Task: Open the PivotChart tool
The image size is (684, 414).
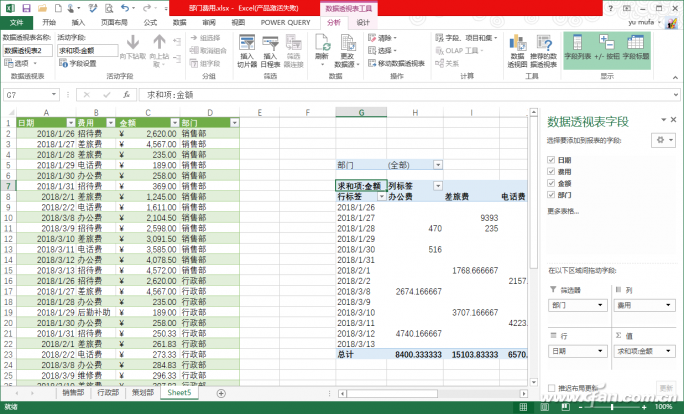Action: pyautogui.click(x=517, y=51)
